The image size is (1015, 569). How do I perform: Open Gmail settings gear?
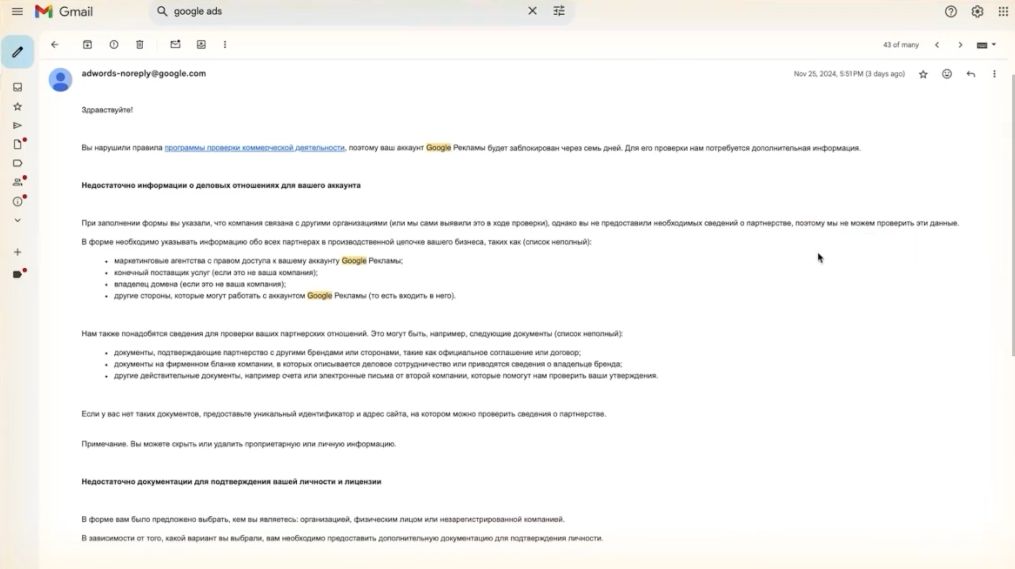pyautogui.click(x=977, y=12)
